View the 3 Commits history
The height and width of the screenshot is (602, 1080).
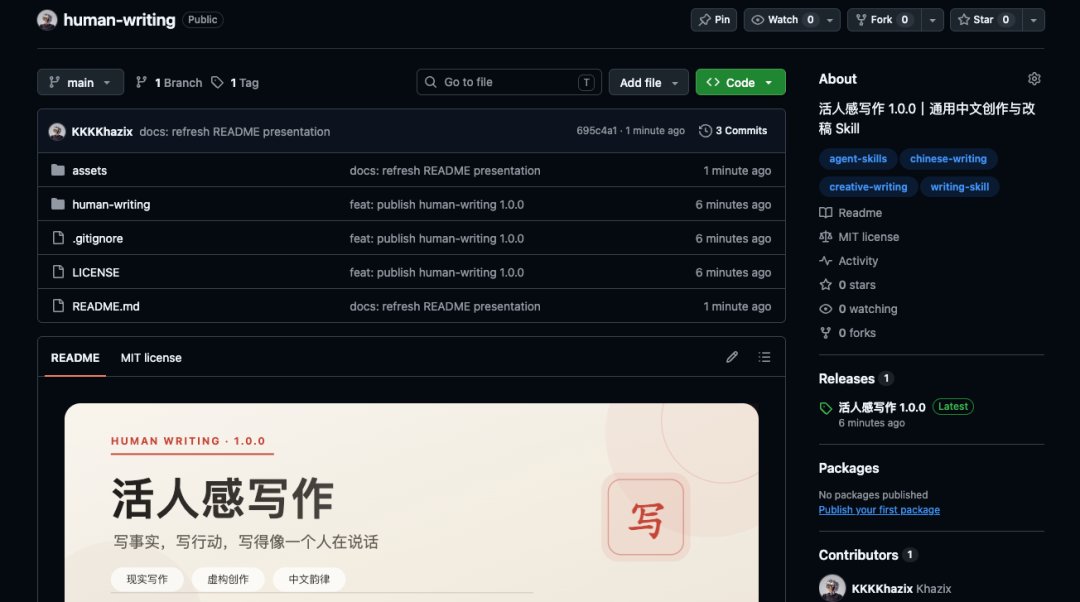(733, 131)
